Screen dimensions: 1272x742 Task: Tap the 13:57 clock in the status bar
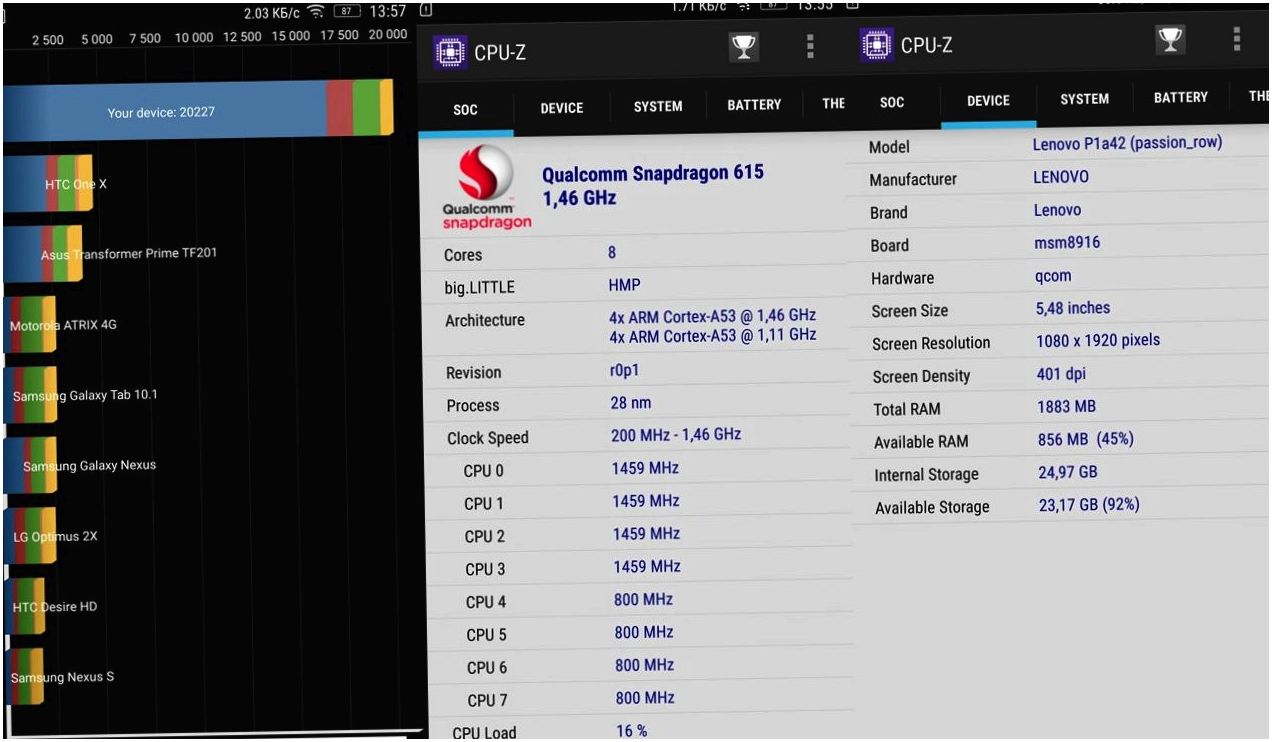tap(388, 12)
